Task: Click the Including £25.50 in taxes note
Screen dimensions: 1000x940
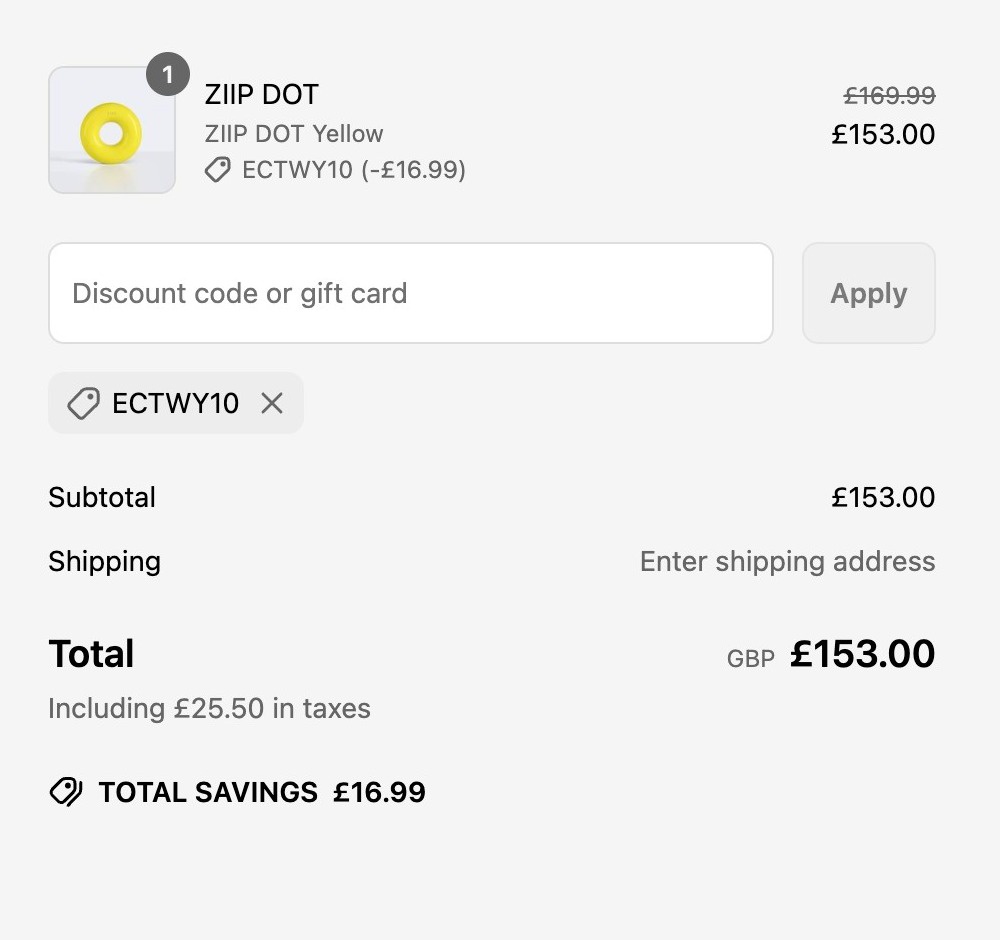Action: (210, 709)
